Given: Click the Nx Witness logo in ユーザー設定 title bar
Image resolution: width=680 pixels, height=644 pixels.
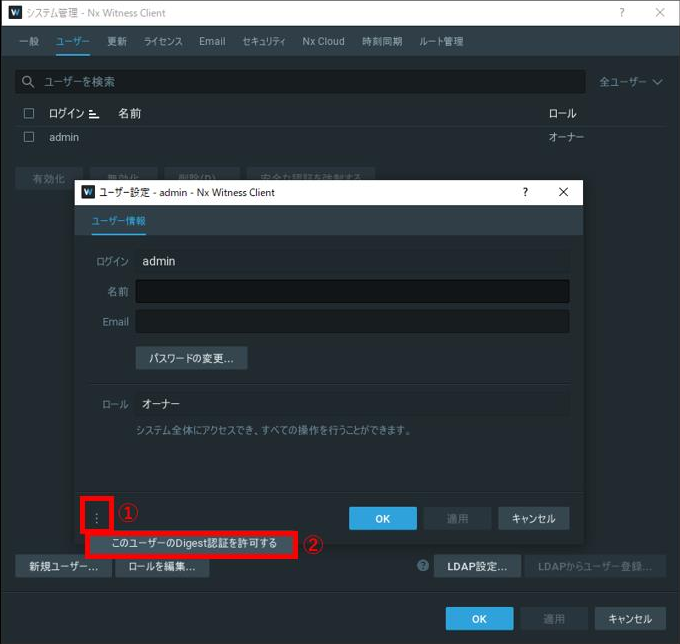Looking at the screenshot, I should coord(88,192).
